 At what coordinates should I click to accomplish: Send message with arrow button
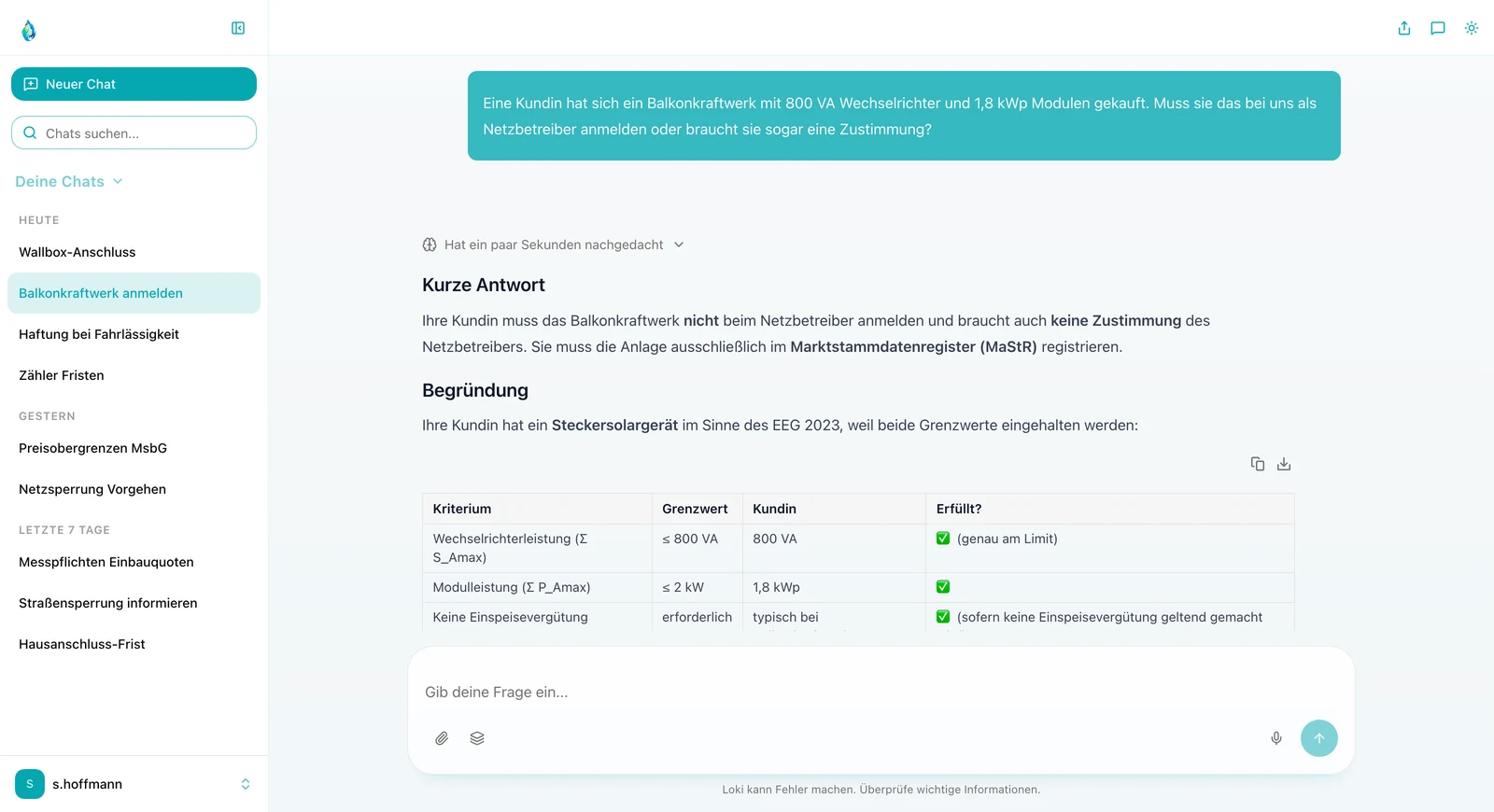point(1319,738)
